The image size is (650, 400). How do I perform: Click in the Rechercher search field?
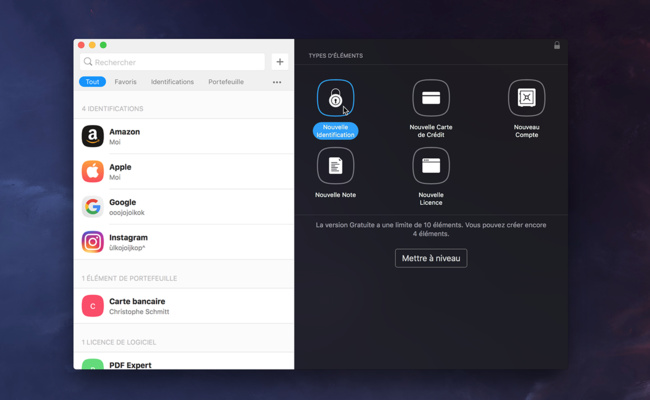[175, 62]
